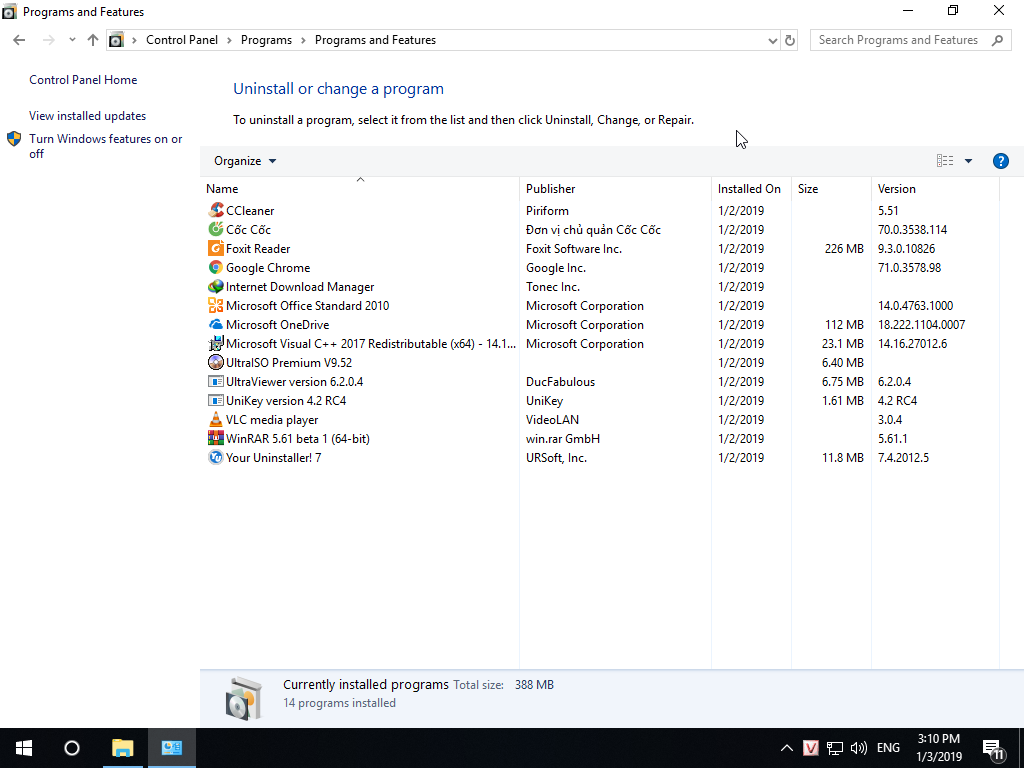The height and width of the screenshot is (768, 1024).
Task: Expand the view options dropdown arrow
Action: [x=968, y=161]
